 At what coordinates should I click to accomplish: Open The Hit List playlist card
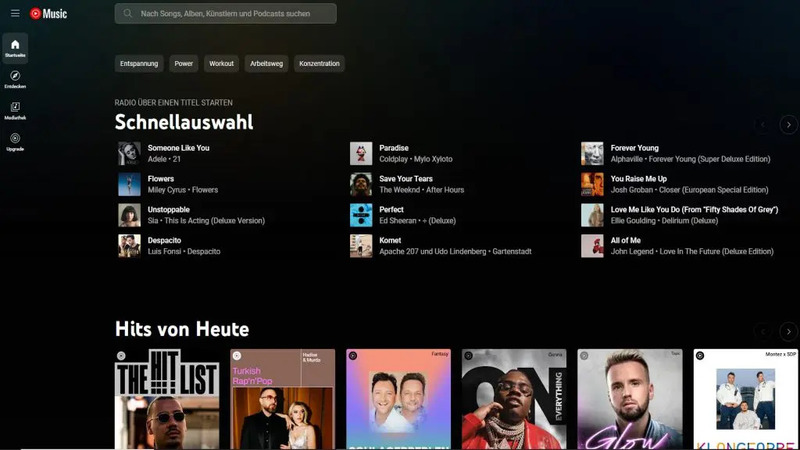click(167, 399)
